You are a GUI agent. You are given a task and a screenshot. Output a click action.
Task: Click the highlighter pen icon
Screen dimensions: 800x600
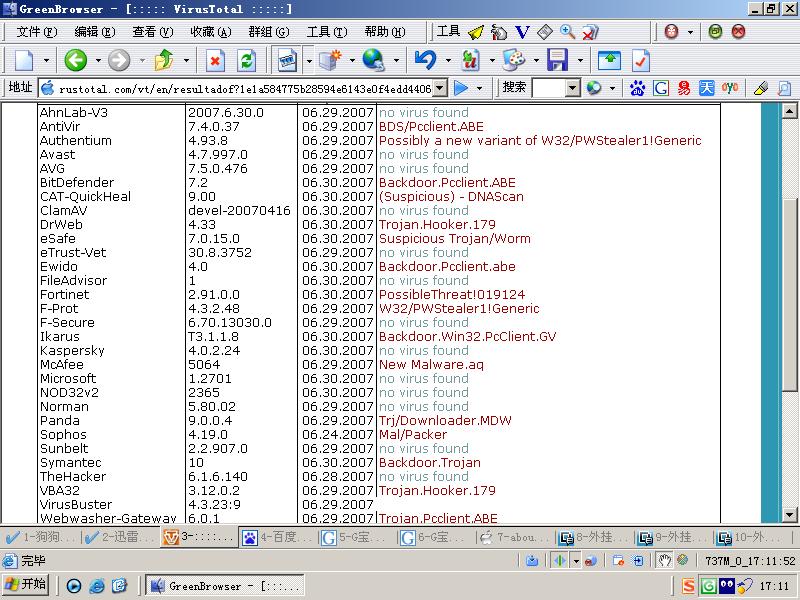[761, 88]
